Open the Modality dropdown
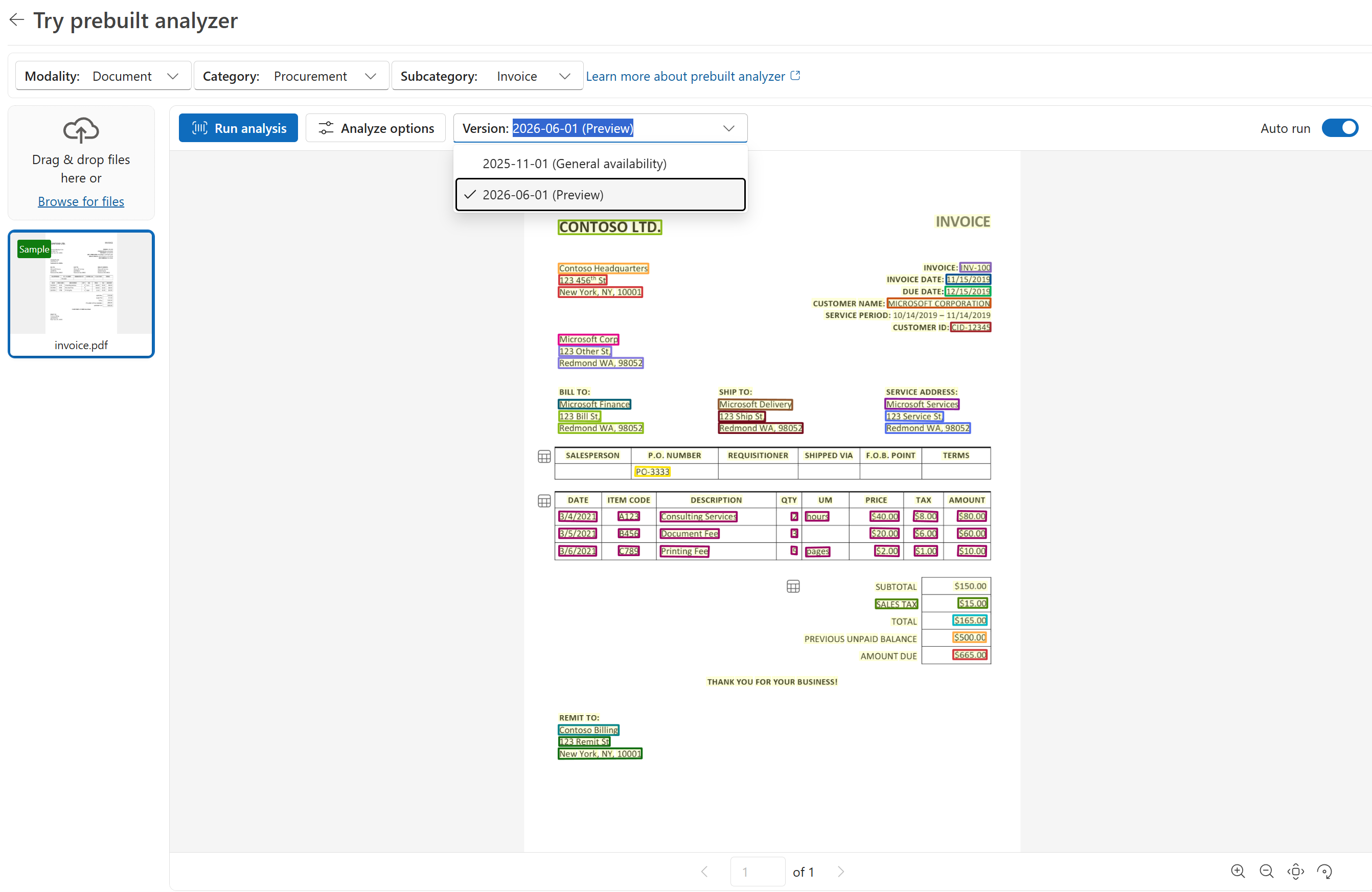This screenshot has width=1372, height=892. 103,76
